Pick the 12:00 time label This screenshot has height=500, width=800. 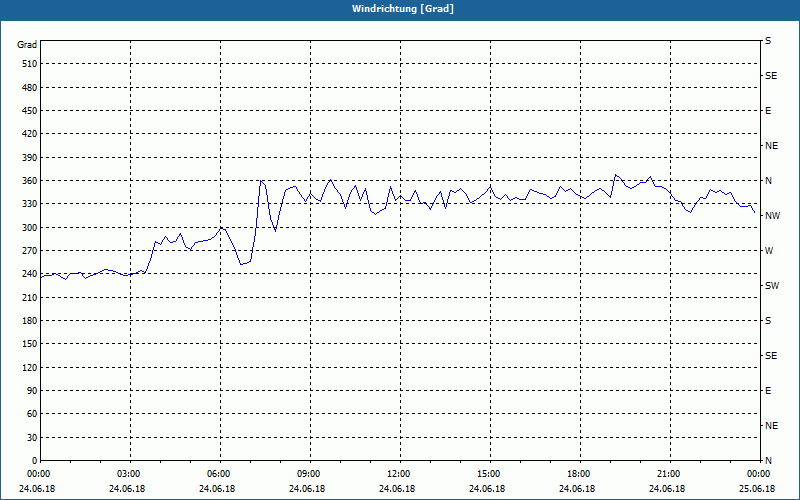398,474
